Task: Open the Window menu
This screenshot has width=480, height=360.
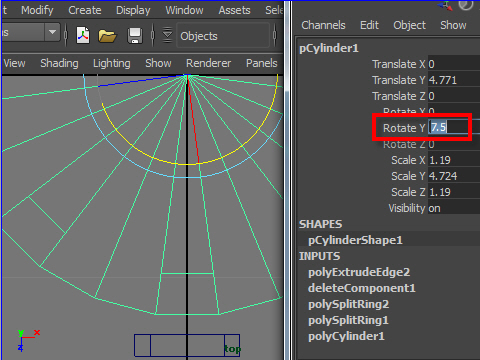Action: pyautogui.click(x=184, y=10)
